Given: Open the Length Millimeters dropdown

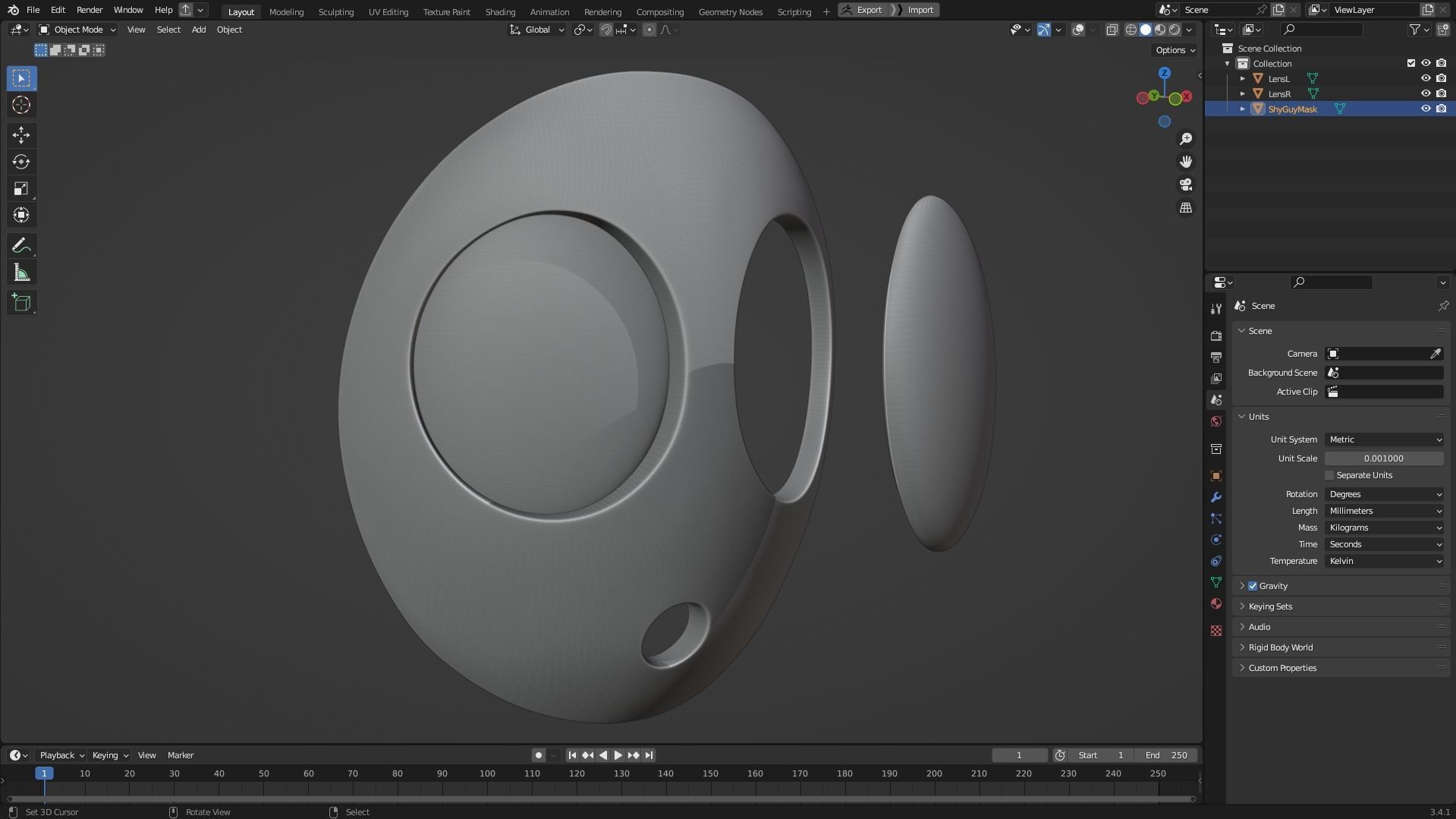Looking at the screenshot, I should pyautogui.click(x=1384, y=511).
